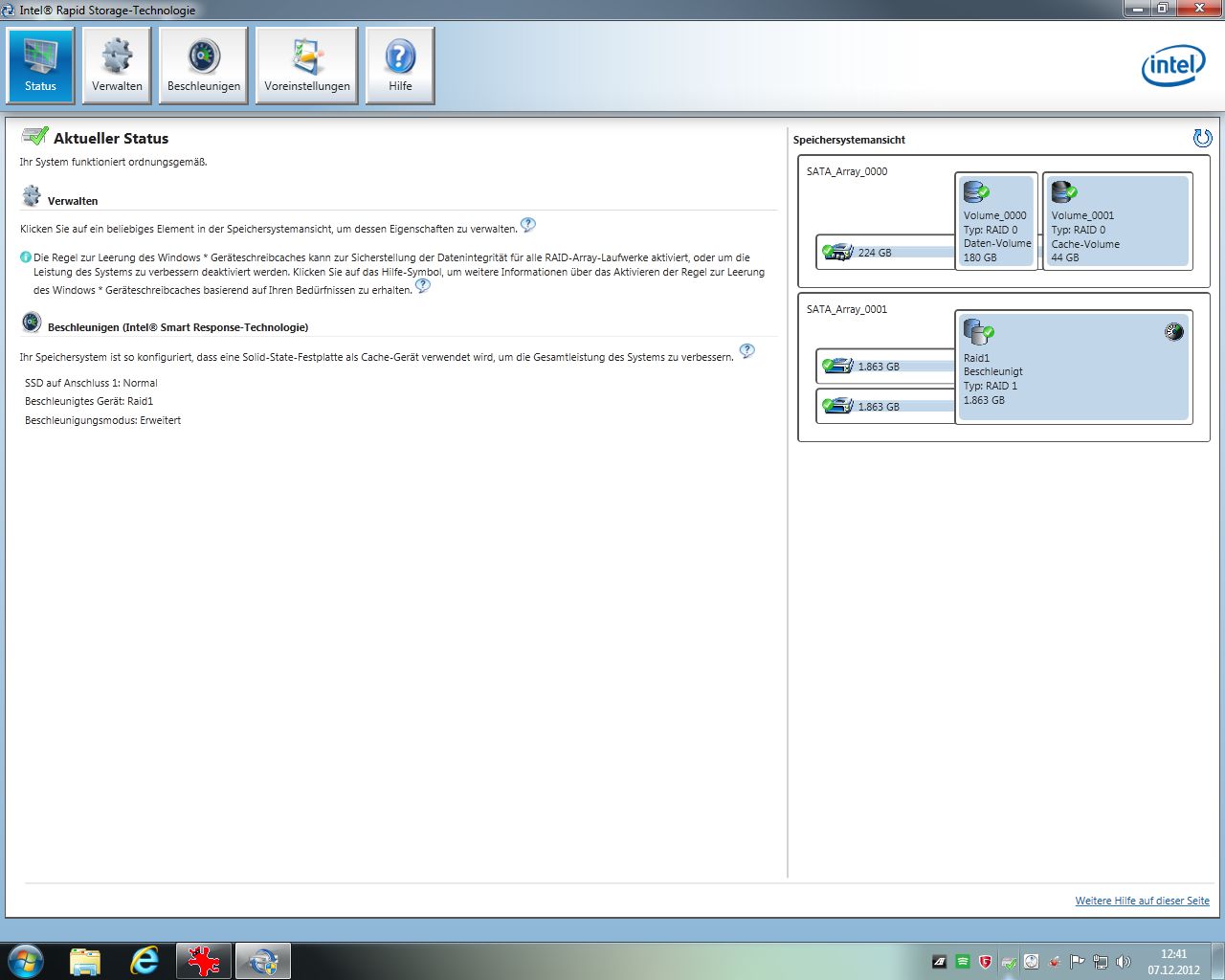Open the Verwalten toolbar page

[117, 65]
